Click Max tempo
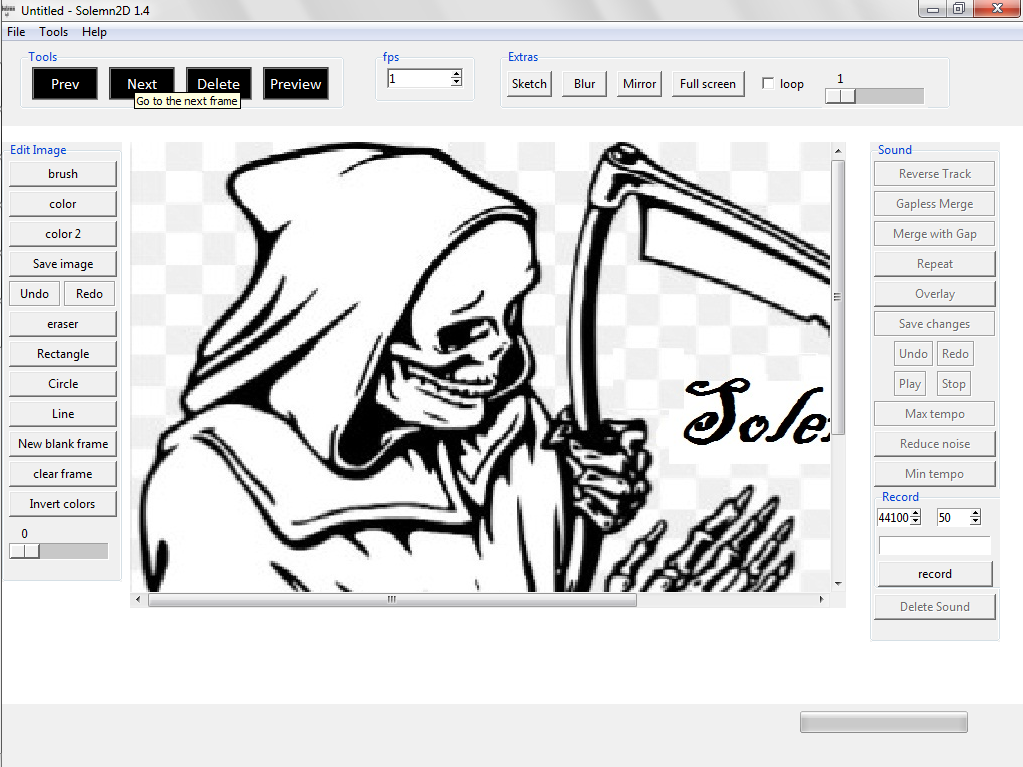 934,414
